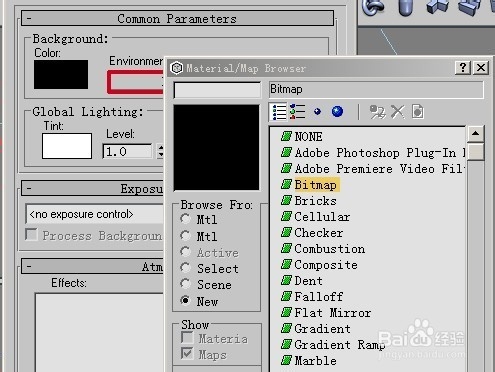Click green map icon beside Composite
Viewport: 495px width, 372px height.
(286, 264)
